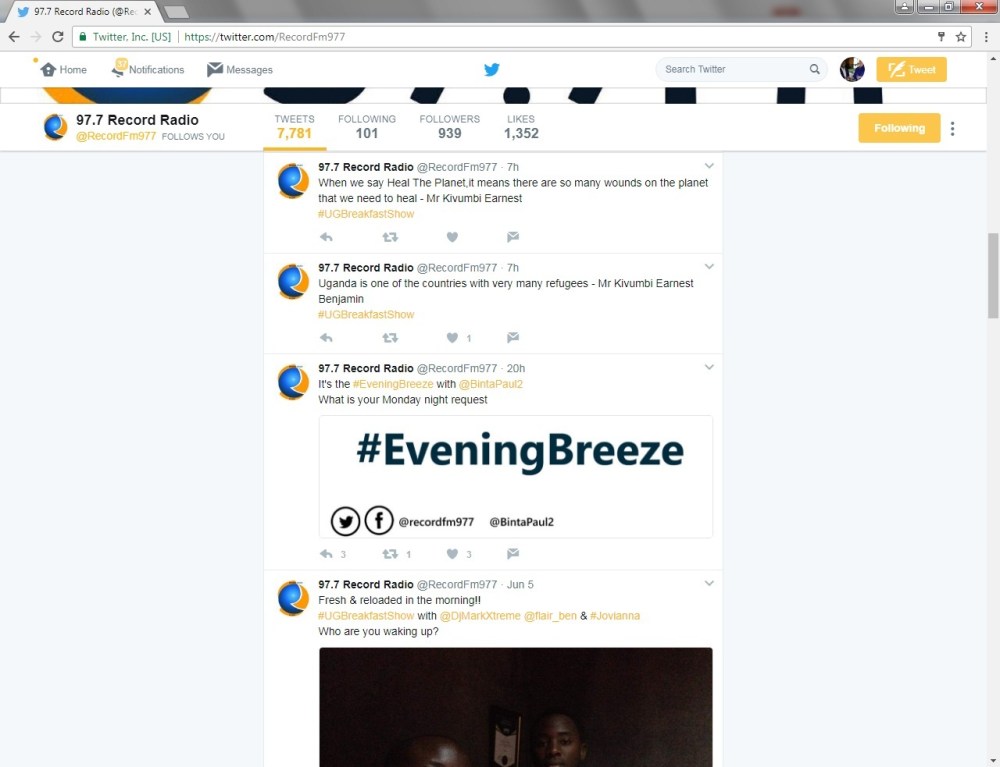The height and width of the screenshot is (767, 1000).
Task: Send the #EveningBreeze tweet by direct message
Action: 513,553
